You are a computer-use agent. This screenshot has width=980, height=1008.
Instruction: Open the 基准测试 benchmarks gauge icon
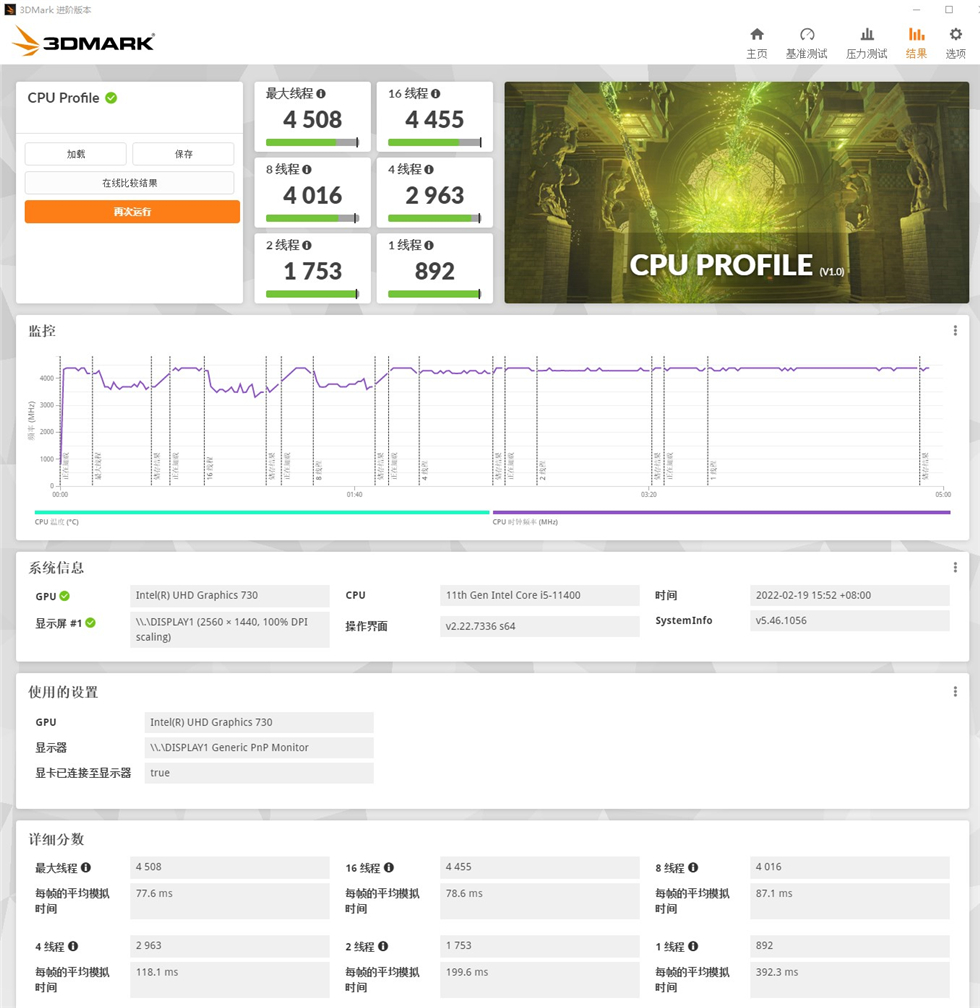(807, 35)
